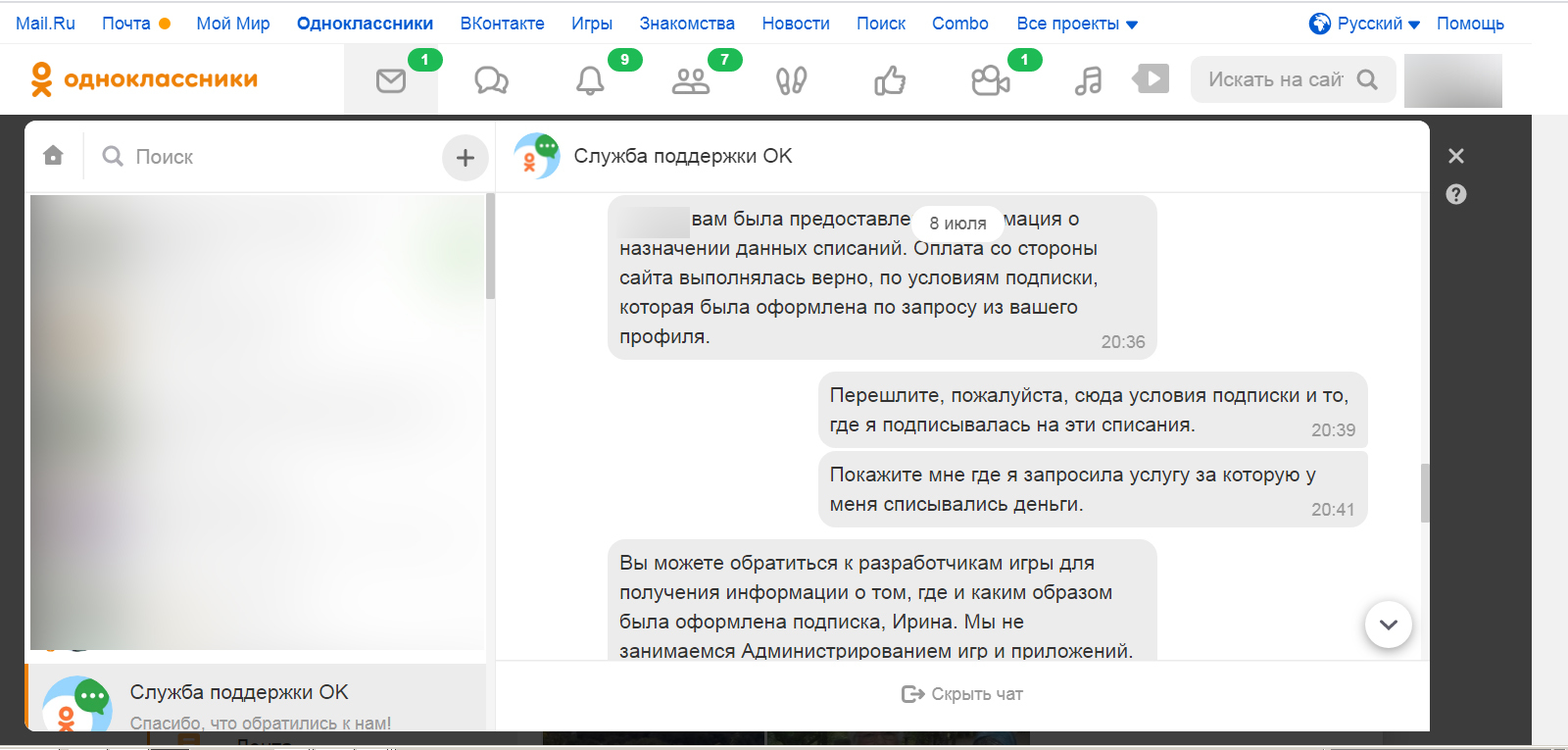This screenshot has height=750, width=1568.
Task: Click the chat messages scrollbar thumb
Action: click(x=1425, y=492)
